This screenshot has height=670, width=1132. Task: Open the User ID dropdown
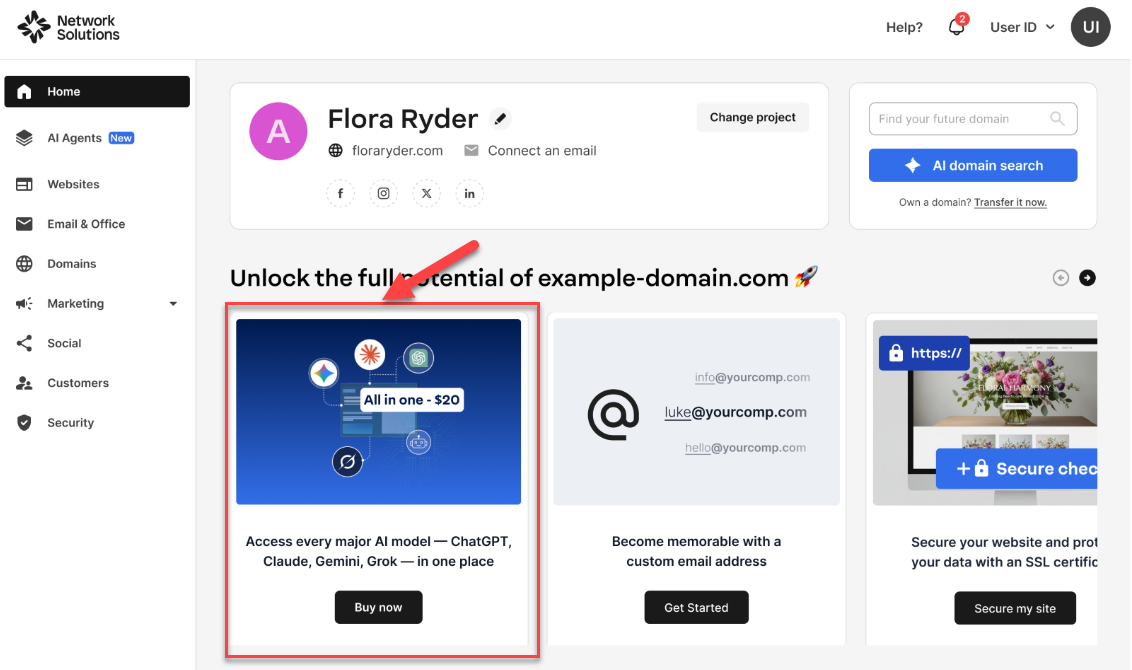1022,27
